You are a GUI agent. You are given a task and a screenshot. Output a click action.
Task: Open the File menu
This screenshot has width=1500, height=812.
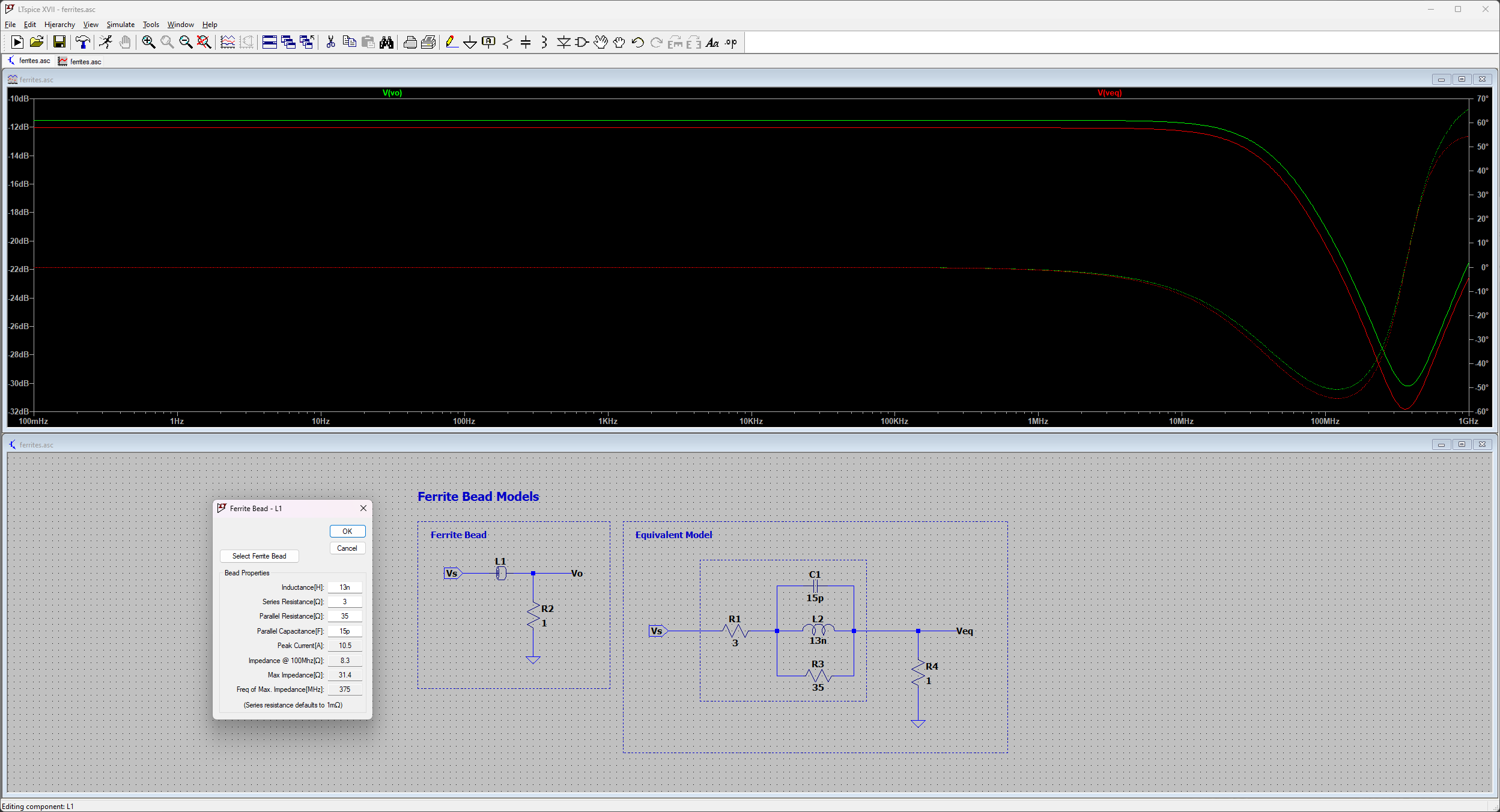pos(10,25)
